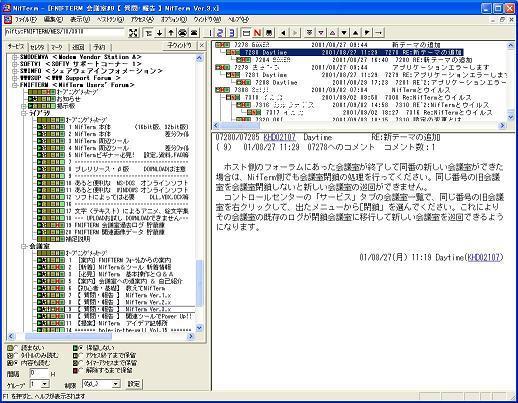Expand the SMODEMVA Modem Vendor Station node
The image size is (518, 403).
tap(15, 57)
